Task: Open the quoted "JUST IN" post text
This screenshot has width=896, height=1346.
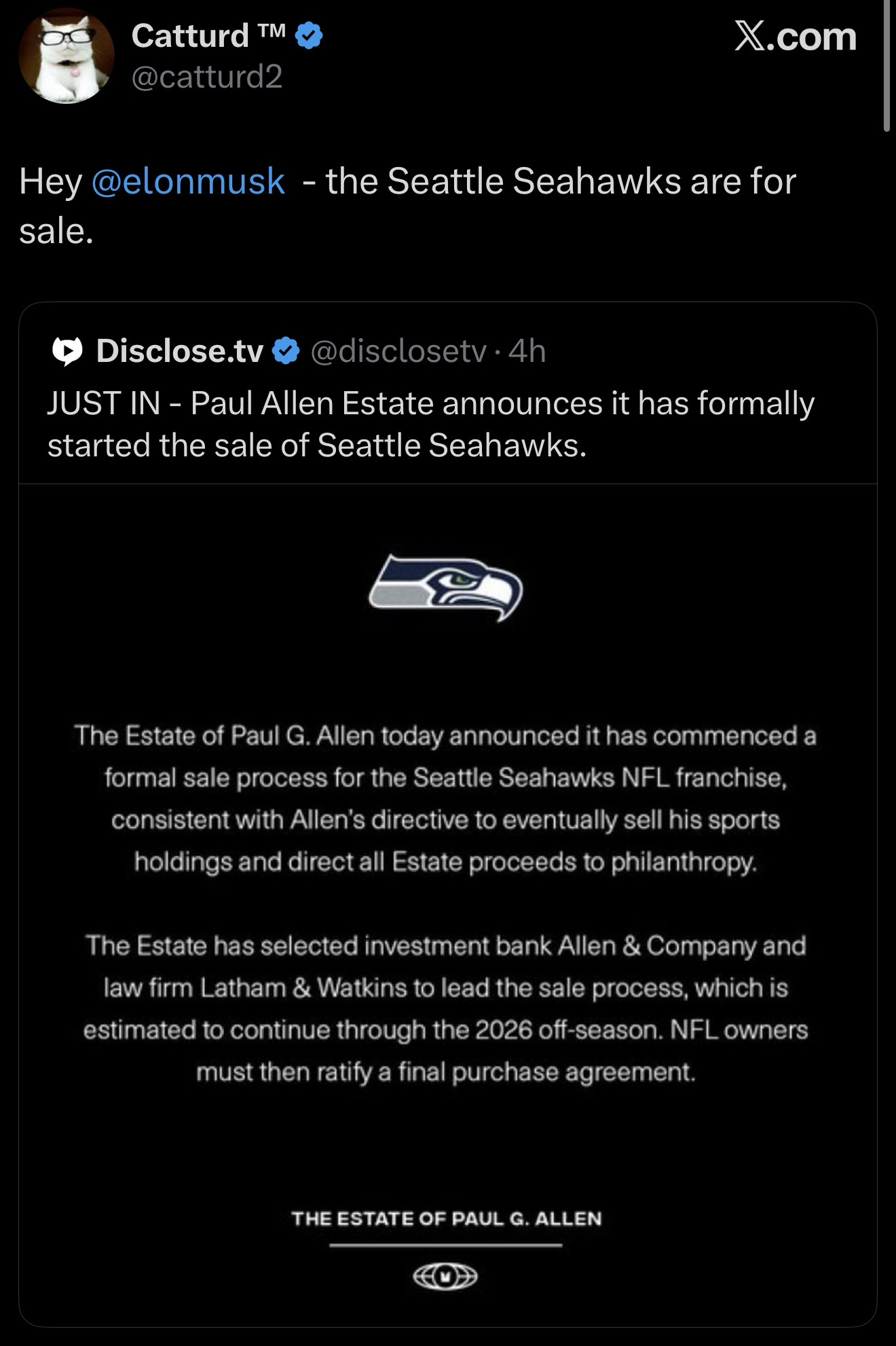Action: point(430,424)
